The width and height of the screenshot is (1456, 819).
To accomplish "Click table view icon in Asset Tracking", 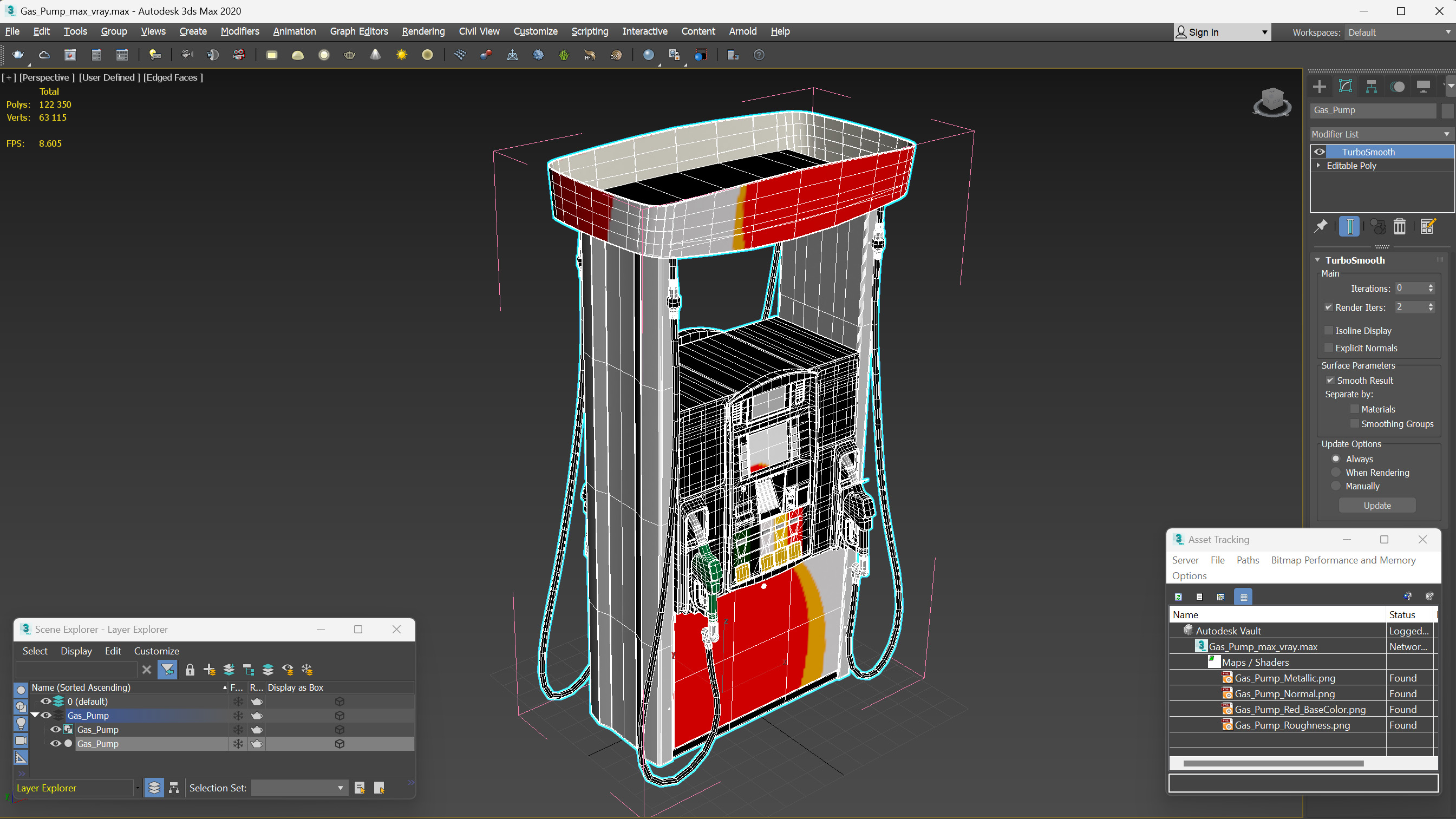I will (1244, 597).
